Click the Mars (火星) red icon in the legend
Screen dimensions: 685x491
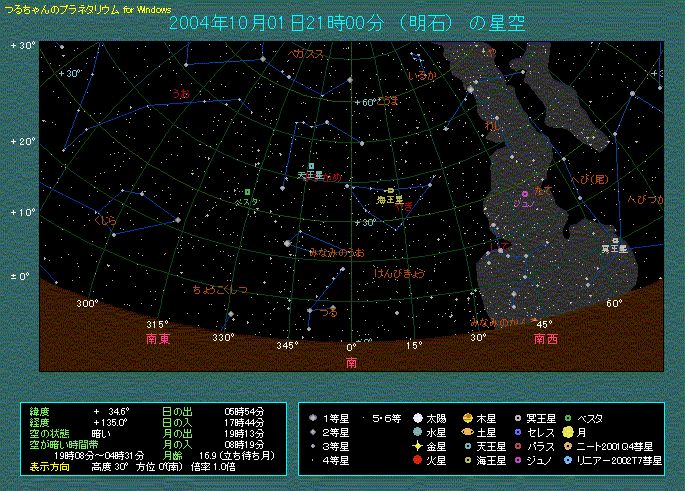(417, 460)
